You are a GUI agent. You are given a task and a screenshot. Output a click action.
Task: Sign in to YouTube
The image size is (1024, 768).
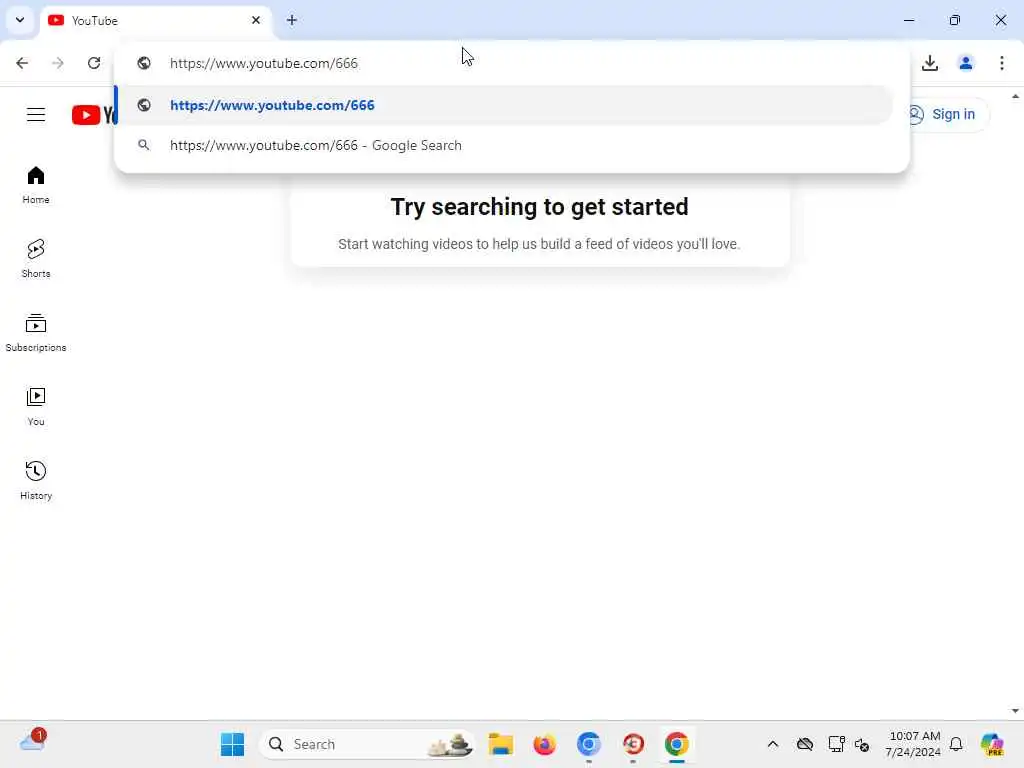944,114
